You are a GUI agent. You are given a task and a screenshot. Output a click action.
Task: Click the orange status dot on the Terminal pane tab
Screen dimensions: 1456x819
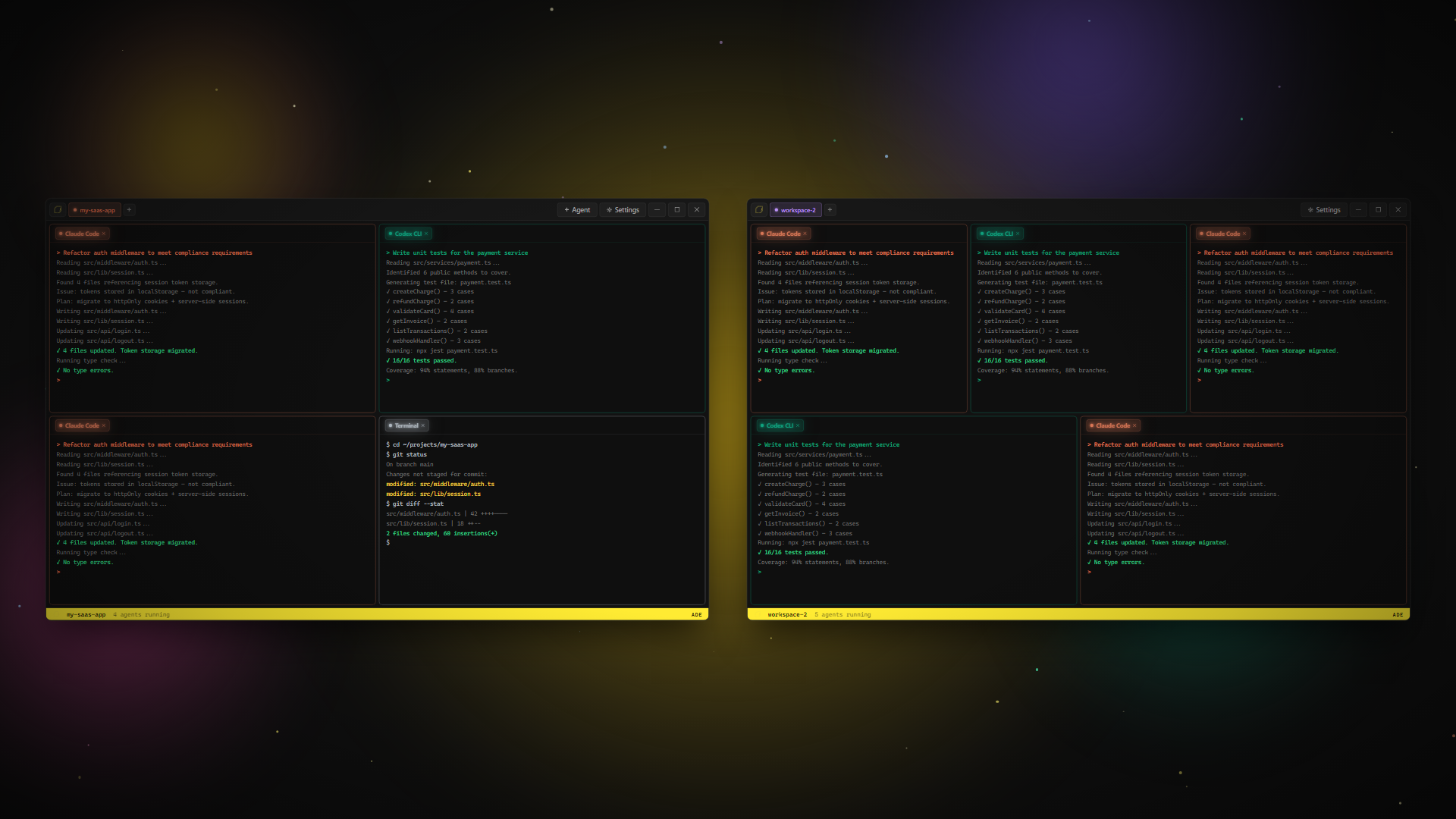coord(389,425)
